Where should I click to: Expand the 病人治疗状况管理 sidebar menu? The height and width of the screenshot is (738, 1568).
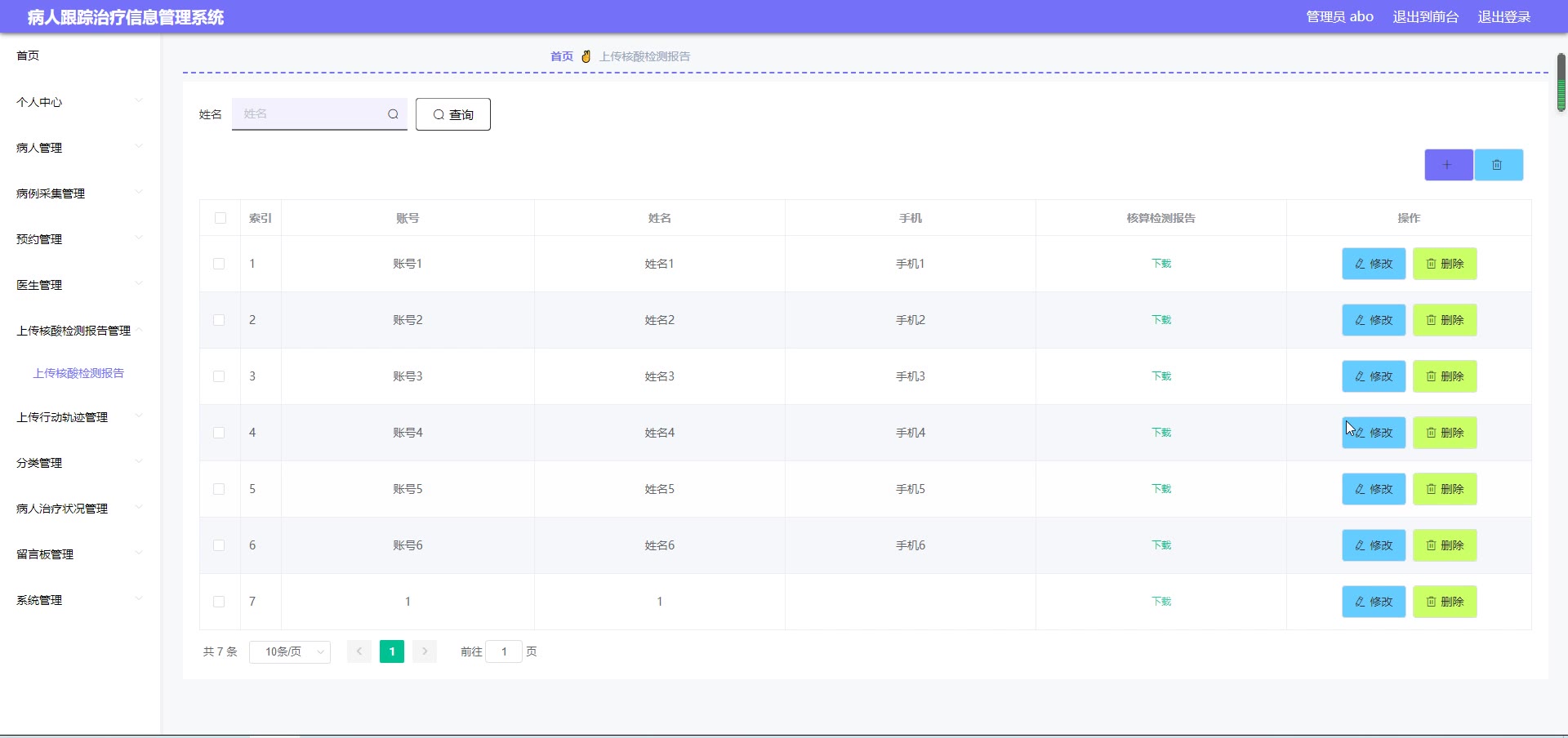pos(80,509)
